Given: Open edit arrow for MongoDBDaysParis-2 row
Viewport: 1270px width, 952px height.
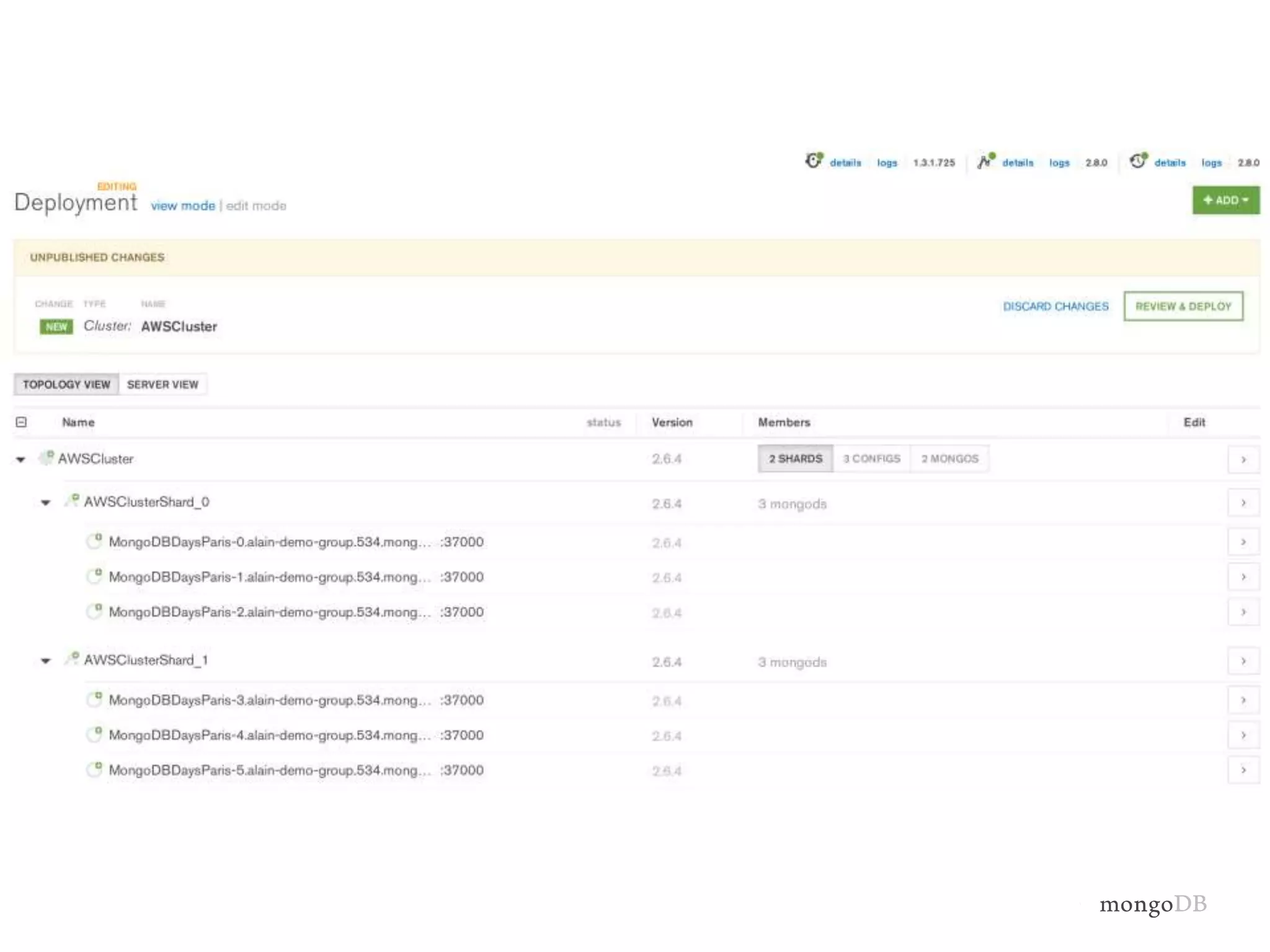Looking at the screenshot, I should tap(1243, 612).
